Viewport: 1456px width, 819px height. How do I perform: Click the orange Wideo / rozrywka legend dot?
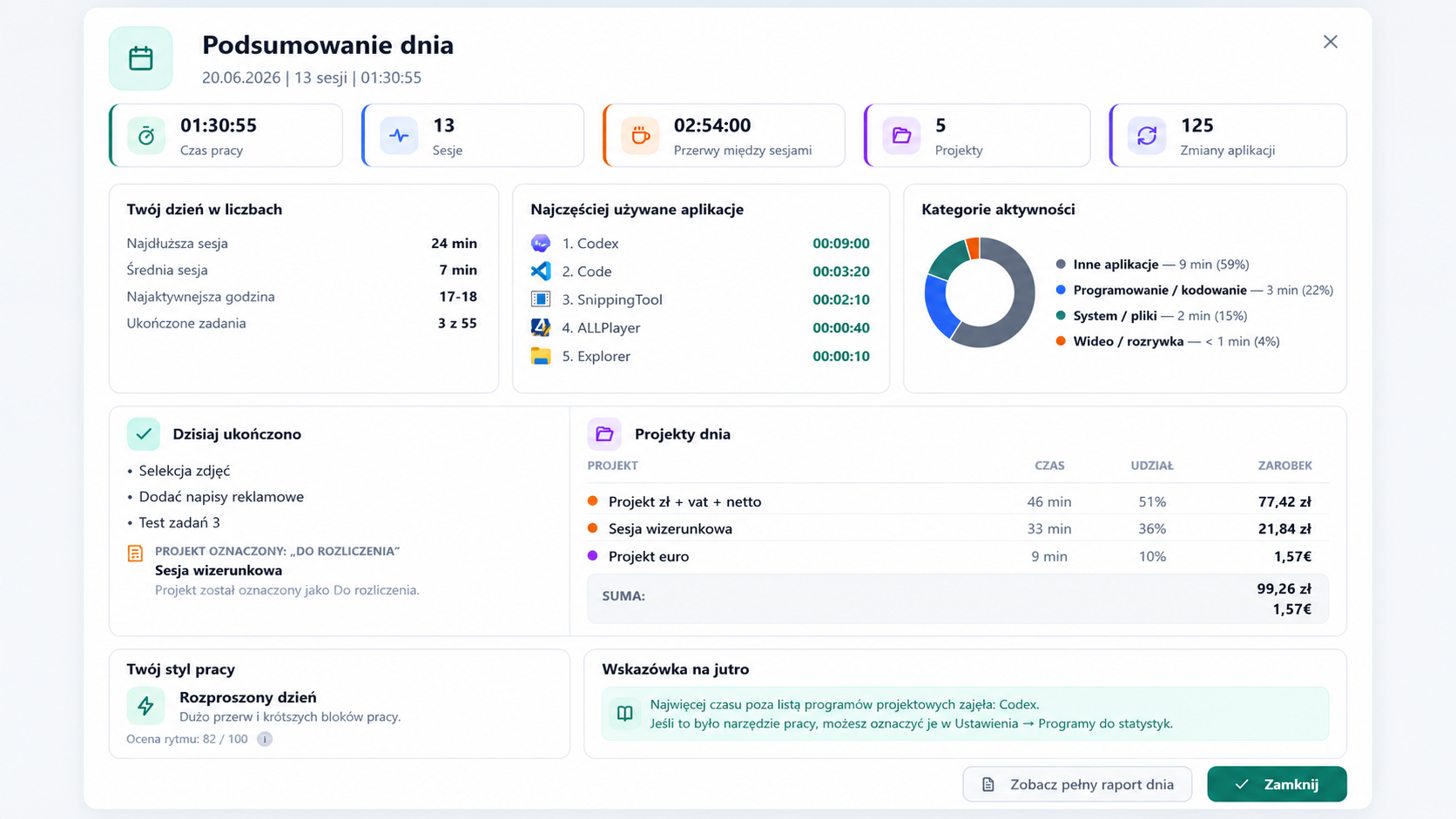click(x=1061, y=341)
